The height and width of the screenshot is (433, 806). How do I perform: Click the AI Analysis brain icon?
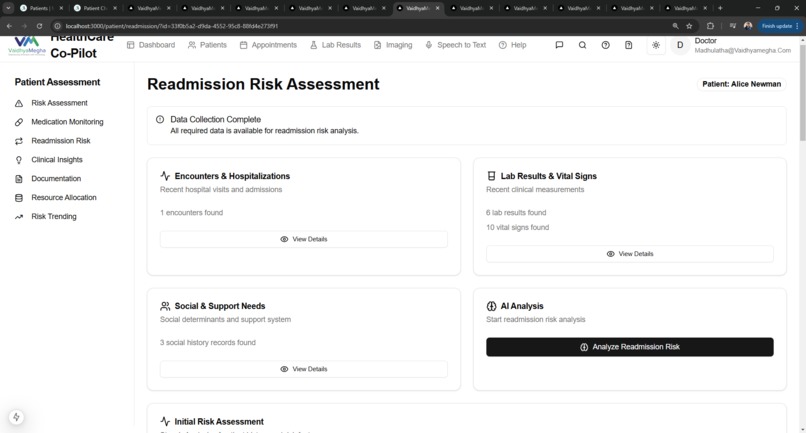pyautogui.click(x=491, y=306)
